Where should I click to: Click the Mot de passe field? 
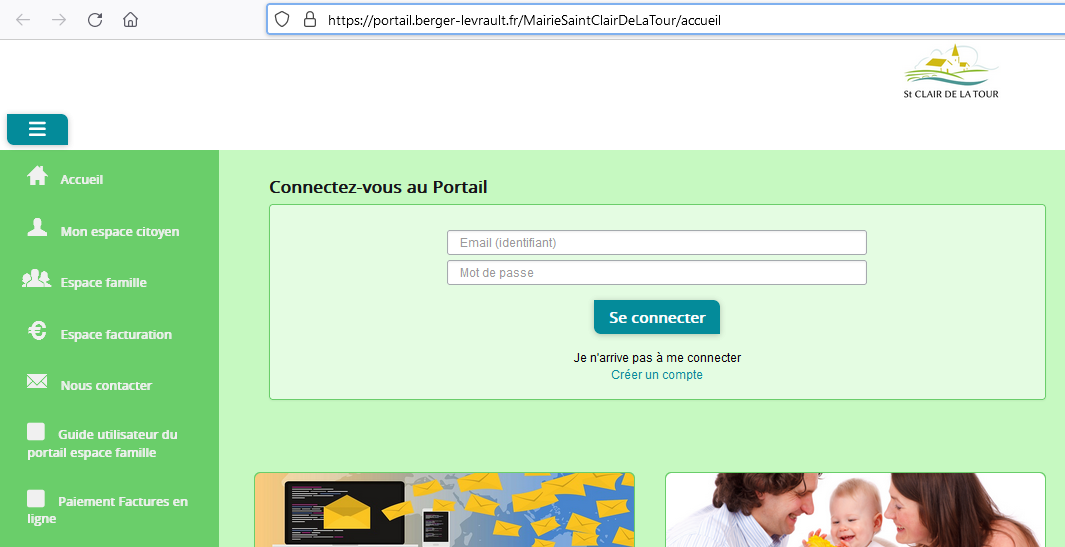click(657, 272)
